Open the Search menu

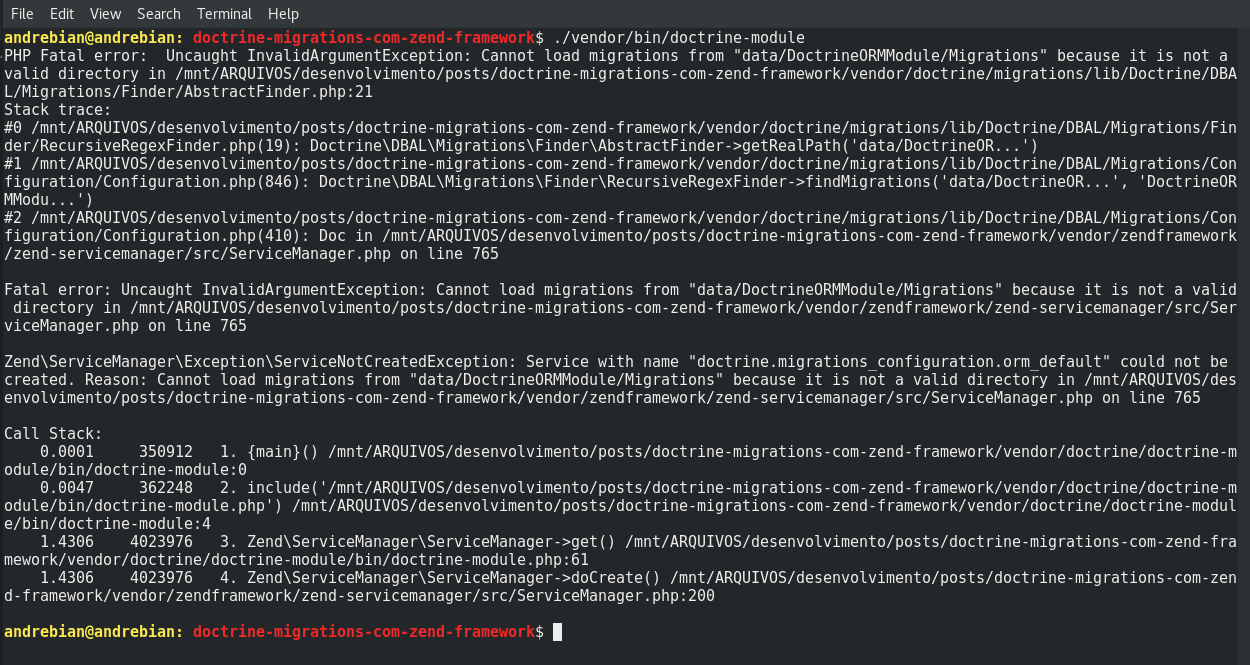159,13
